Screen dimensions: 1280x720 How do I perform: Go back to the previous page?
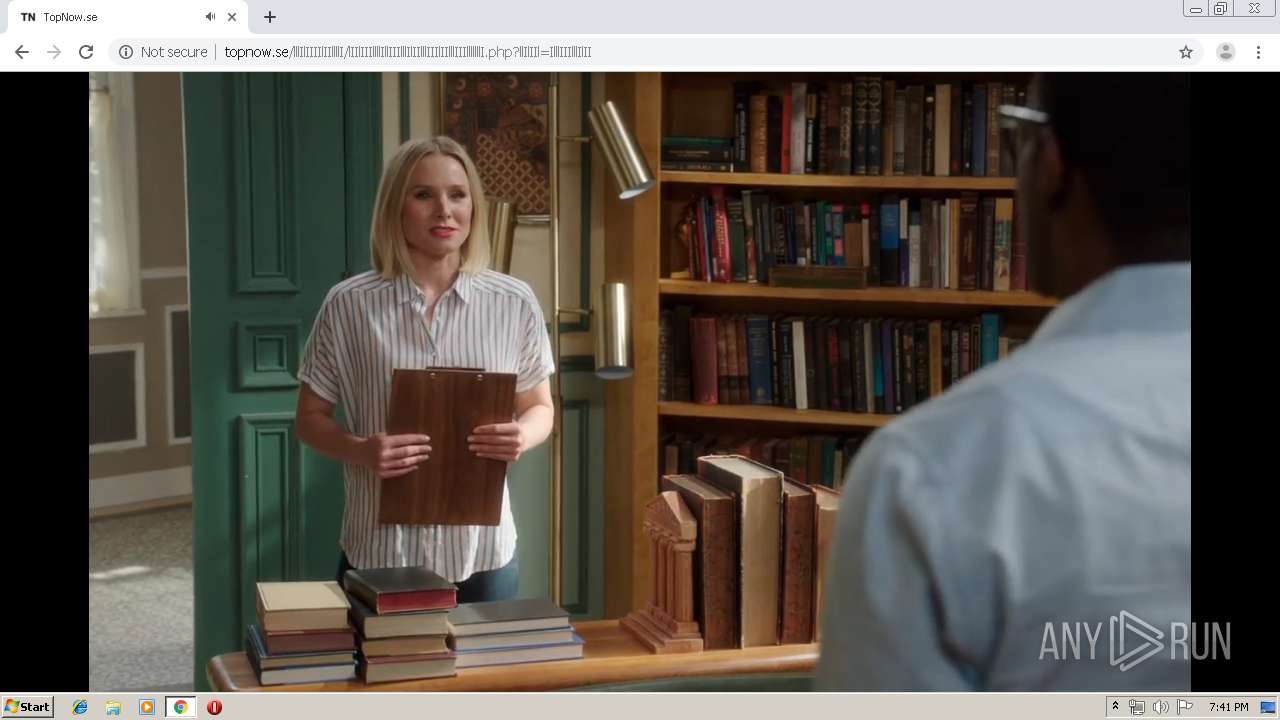[x=22, y=52]
